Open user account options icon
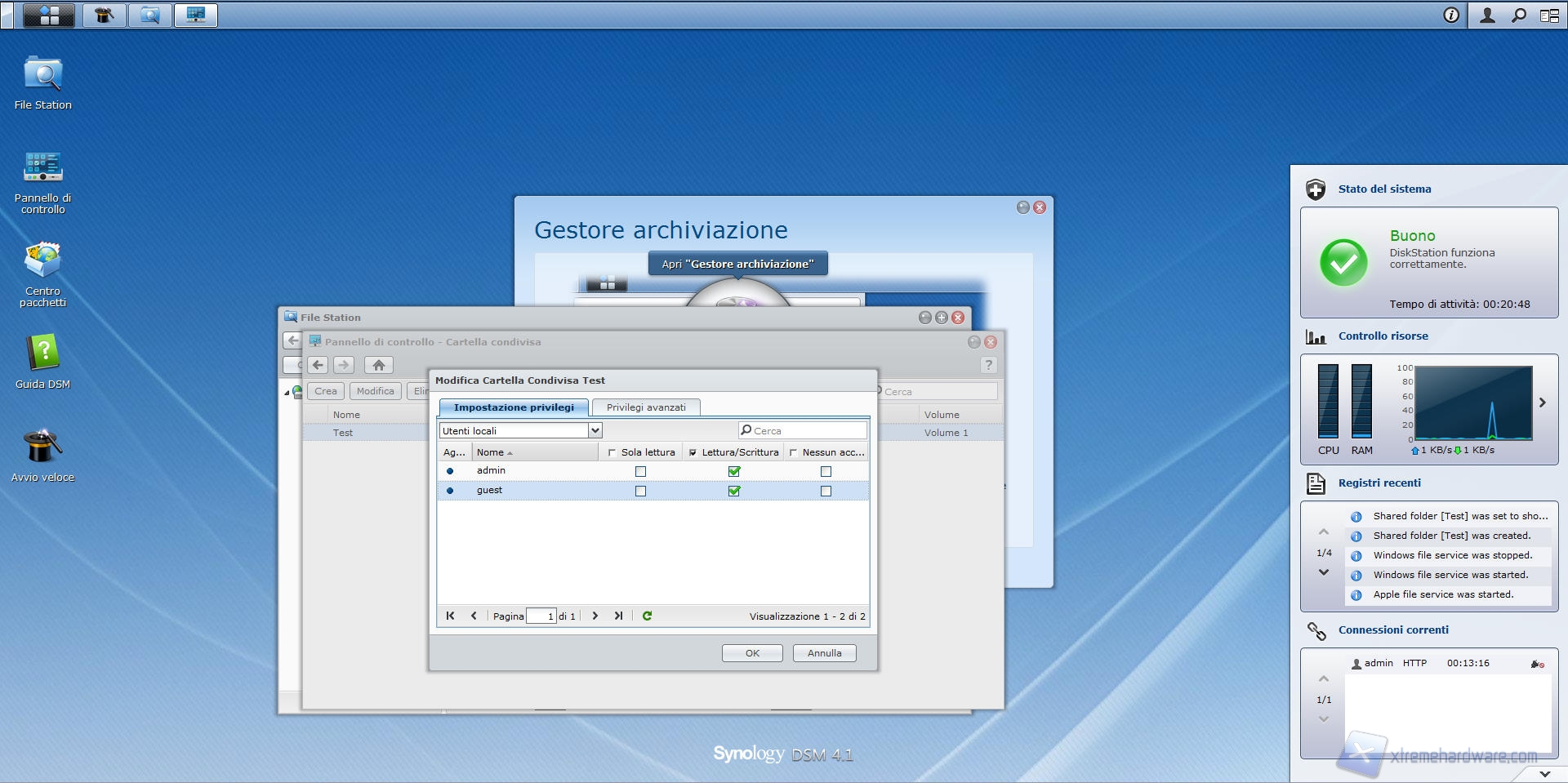1568x783 pixels. point(1487,15)
